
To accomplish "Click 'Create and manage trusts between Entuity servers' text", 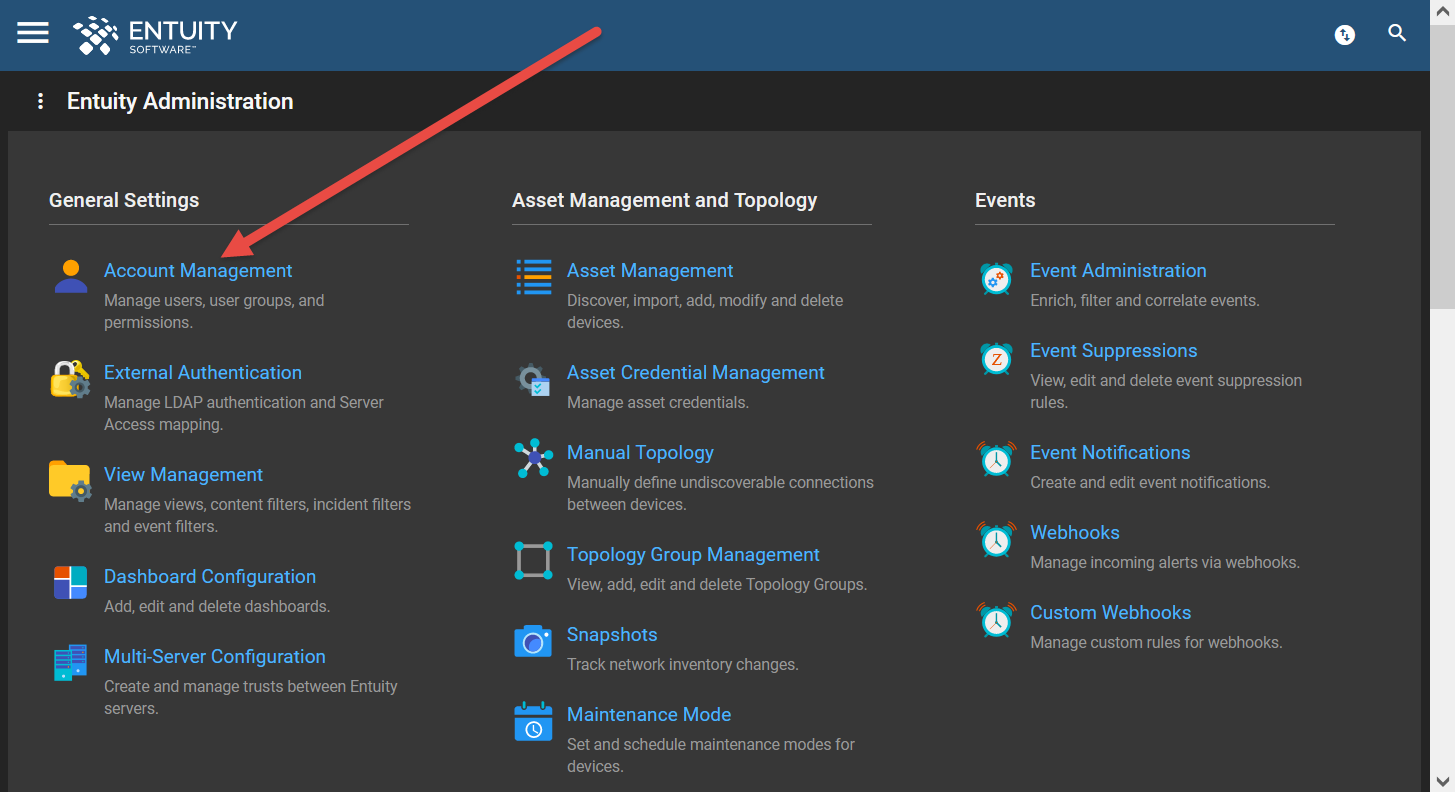I will (251, 697).
